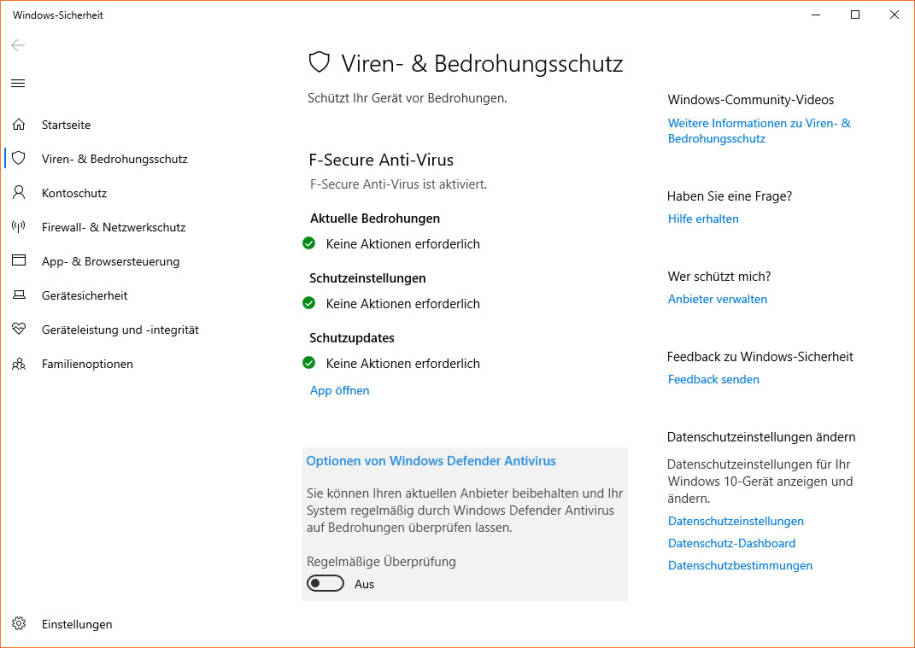The height and width of the screenshot is (648, 915).
Task: Click the green checkmark under Aktuelle Bedrohungen
Action: (x=310, y=243)
